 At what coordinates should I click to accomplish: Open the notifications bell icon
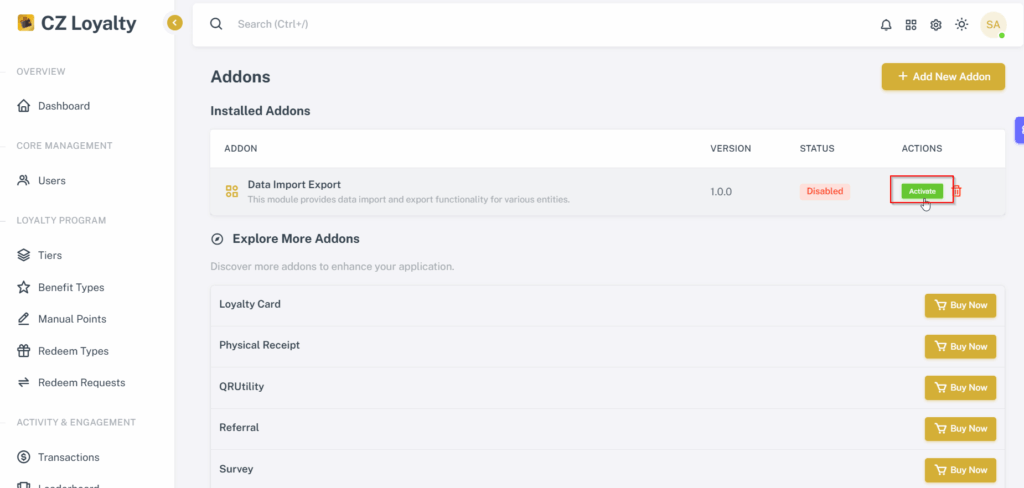(886, 25)
